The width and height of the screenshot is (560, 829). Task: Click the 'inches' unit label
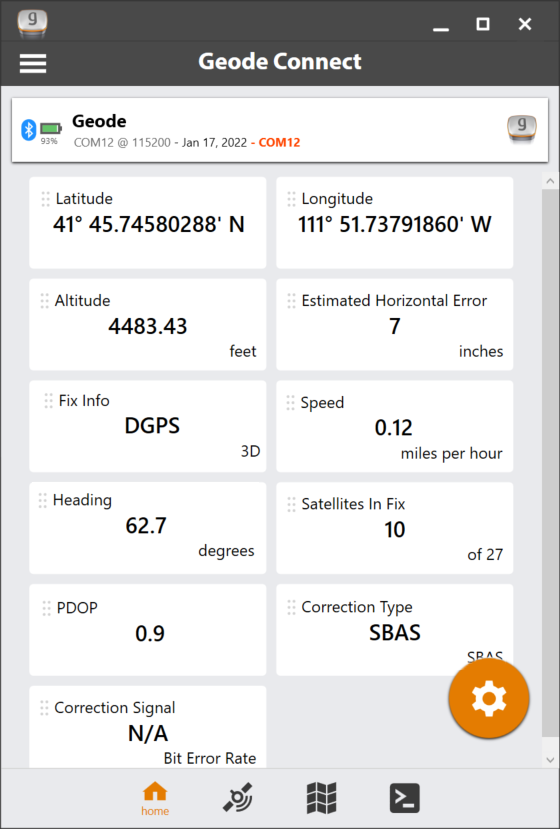click(481, 352)
